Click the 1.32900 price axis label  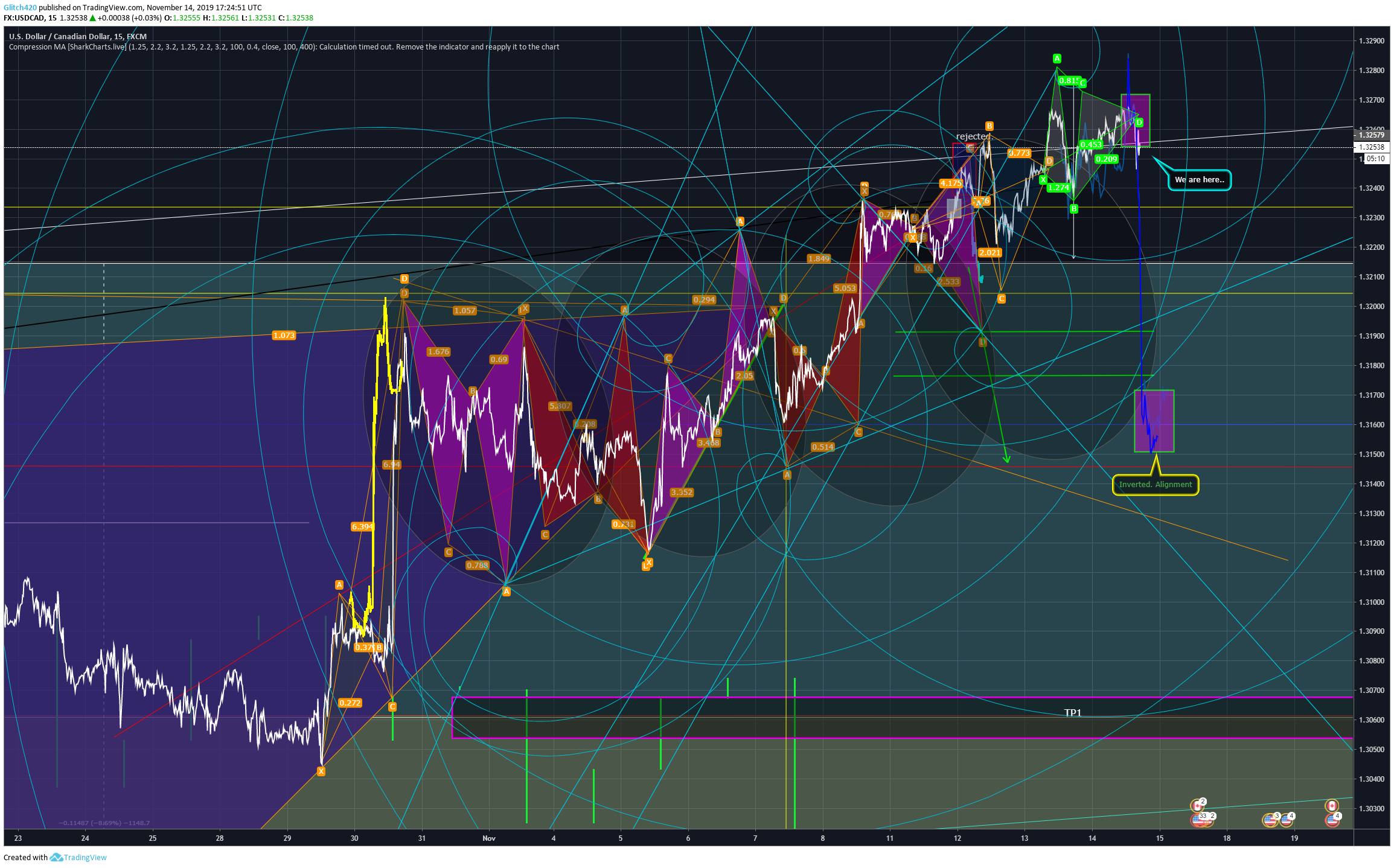pyautogui.click(x=1371, y=41)
